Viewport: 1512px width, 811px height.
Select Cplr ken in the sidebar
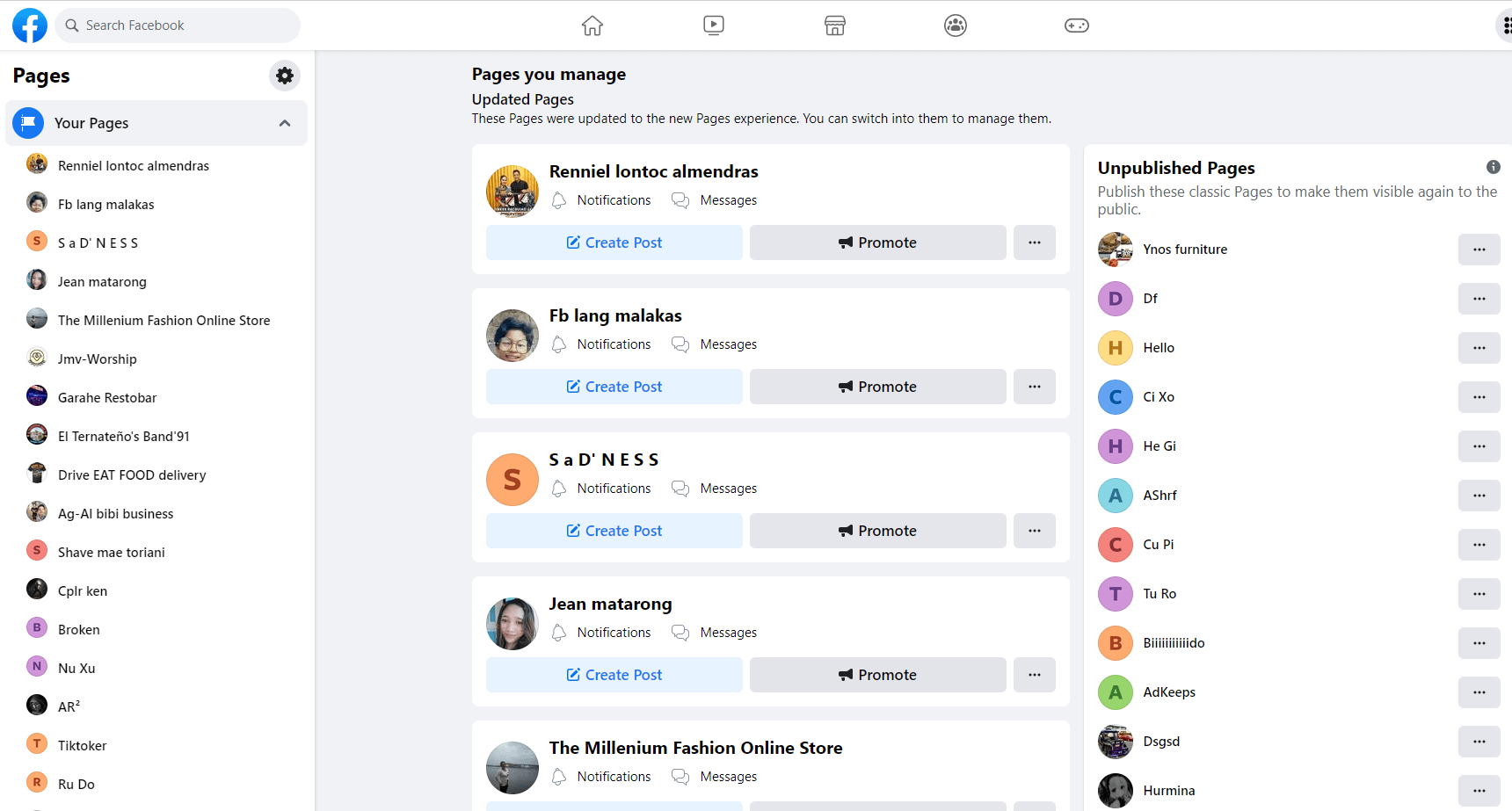point(156,590)
